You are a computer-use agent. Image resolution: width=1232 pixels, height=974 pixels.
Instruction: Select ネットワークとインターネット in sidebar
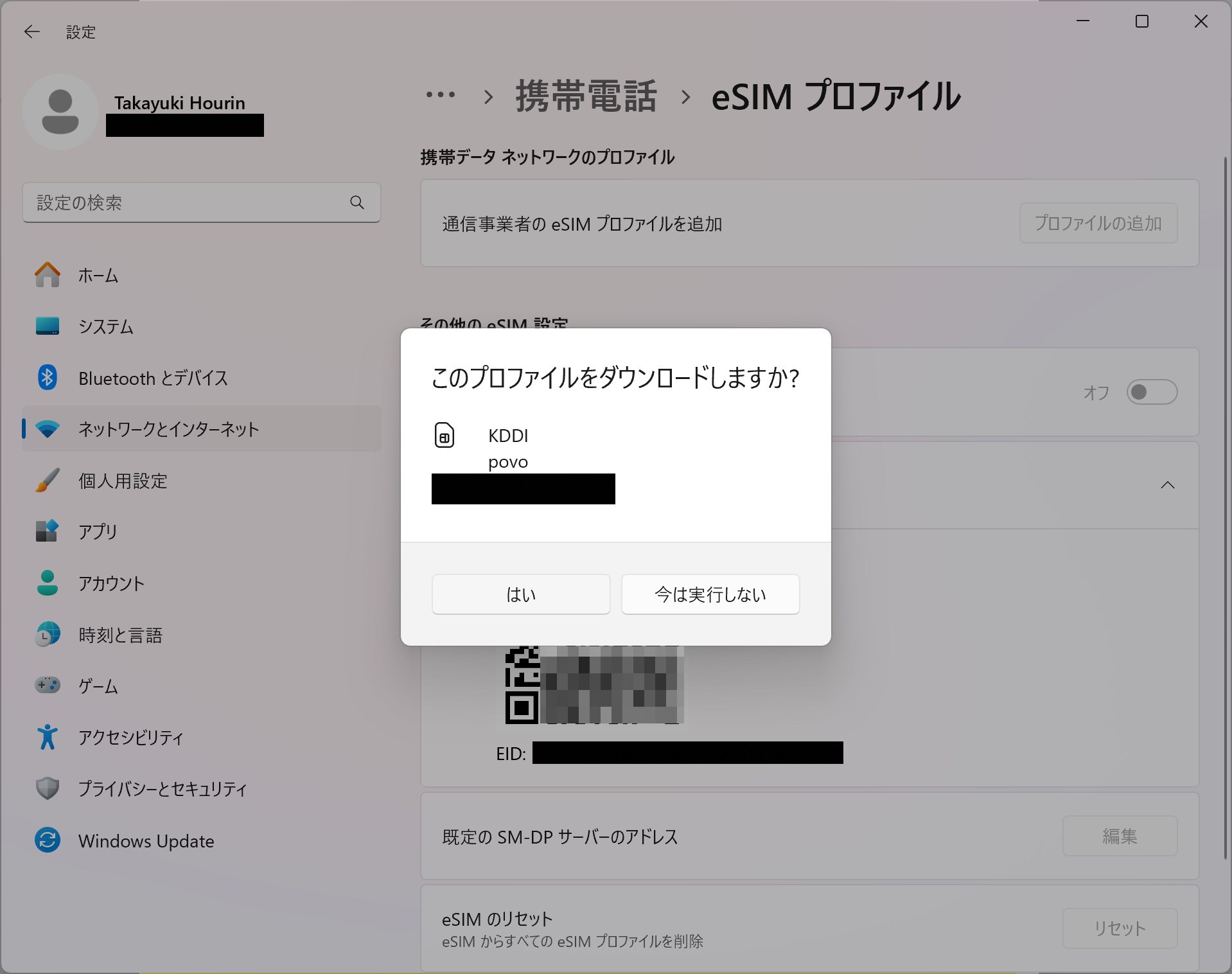coord(201,429)
